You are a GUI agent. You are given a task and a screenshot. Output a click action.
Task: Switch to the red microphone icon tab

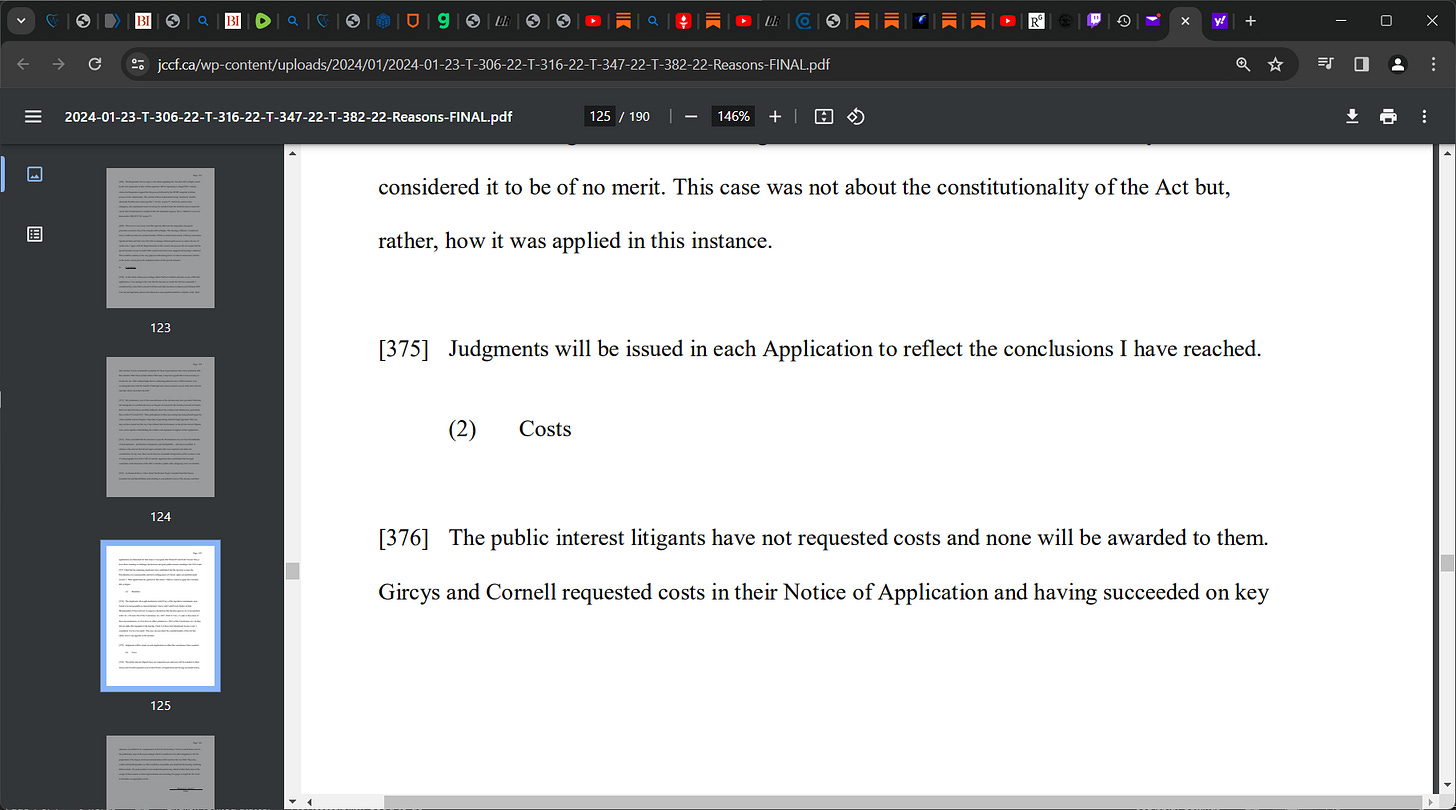coord(683,20)
